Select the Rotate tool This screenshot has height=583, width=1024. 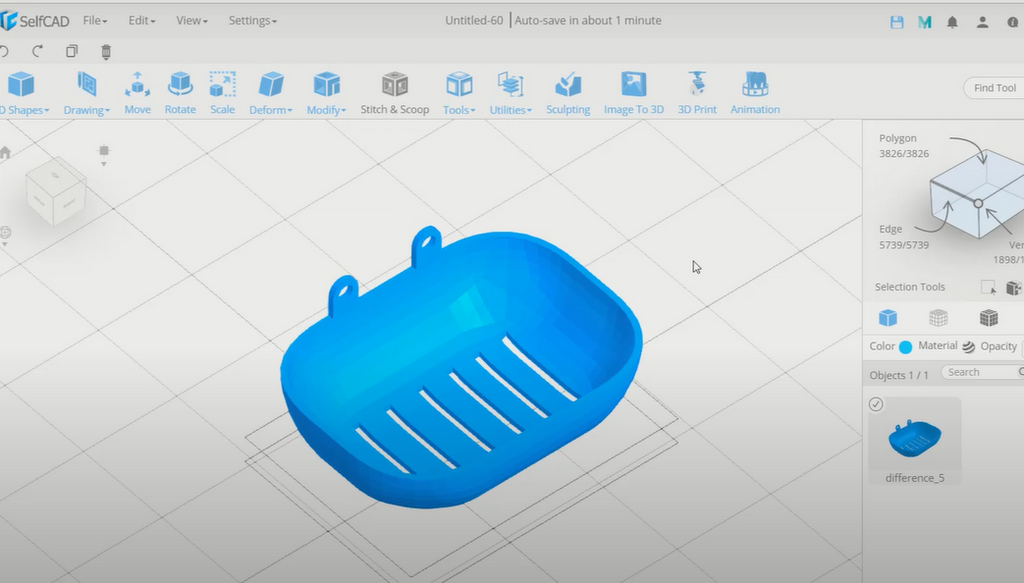tap(180, 95)
